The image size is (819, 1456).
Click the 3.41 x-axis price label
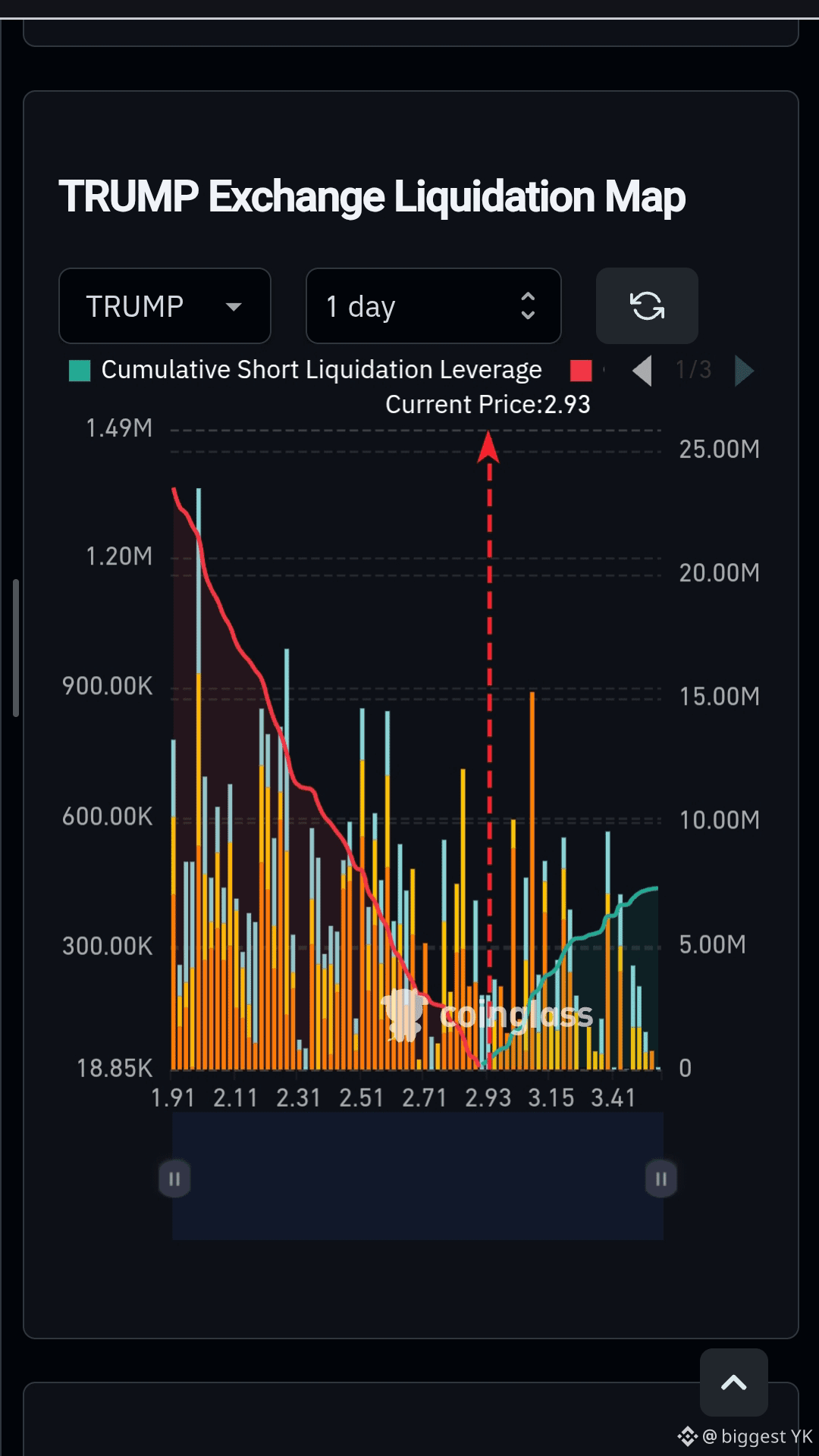(x=613, y=1097)
